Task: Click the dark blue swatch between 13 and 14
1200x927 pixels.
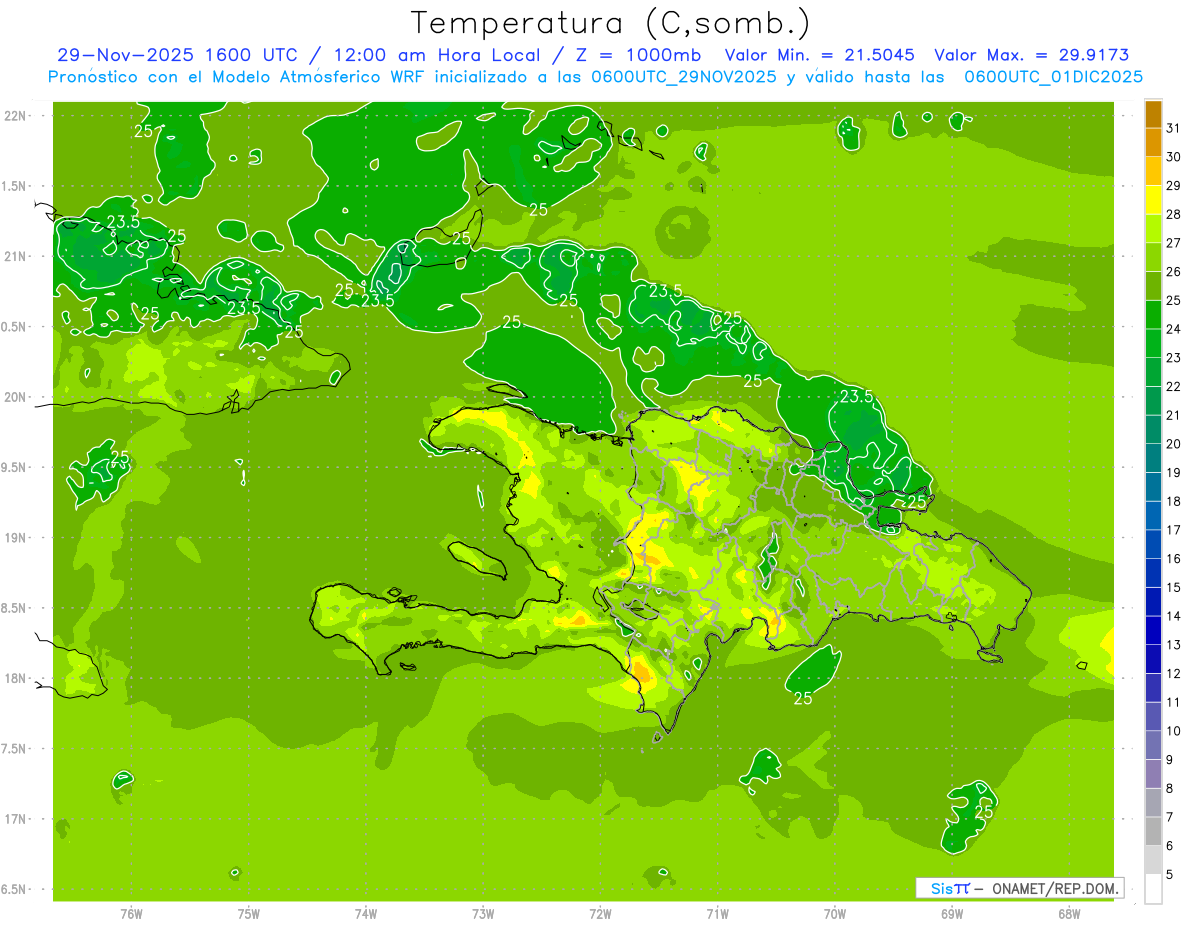Action: click(x=1153, y=630)
